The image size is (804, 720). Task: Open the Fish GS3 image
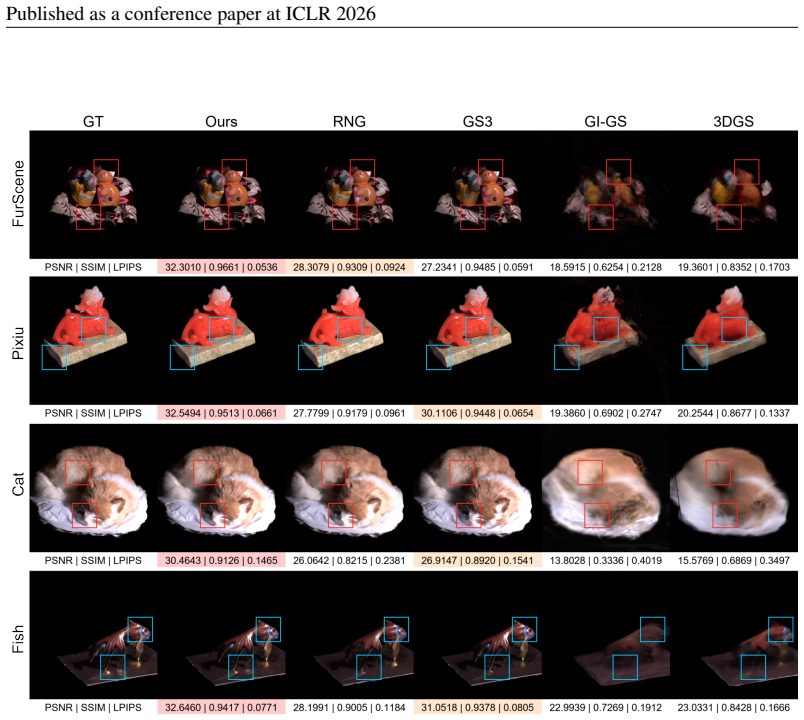click(478, 635)
